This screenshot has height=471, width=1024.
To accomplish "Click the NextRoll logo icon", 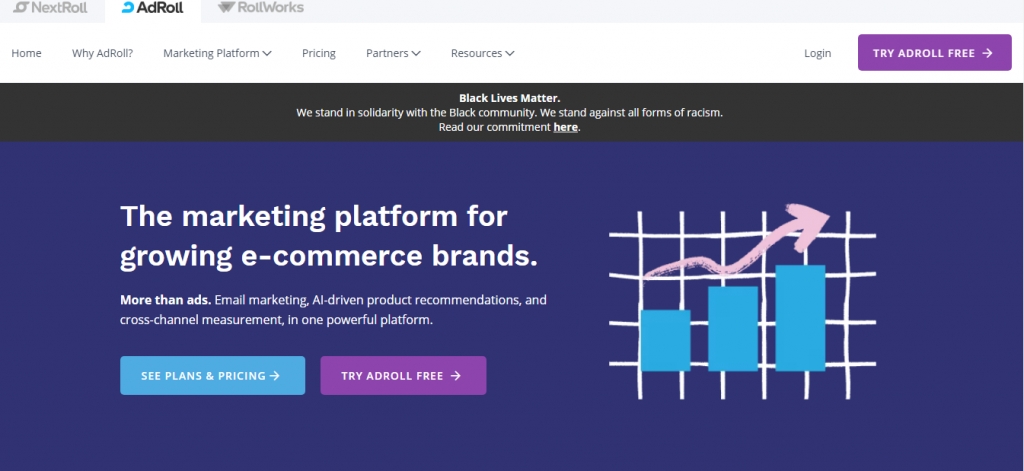I will [21, 8].
